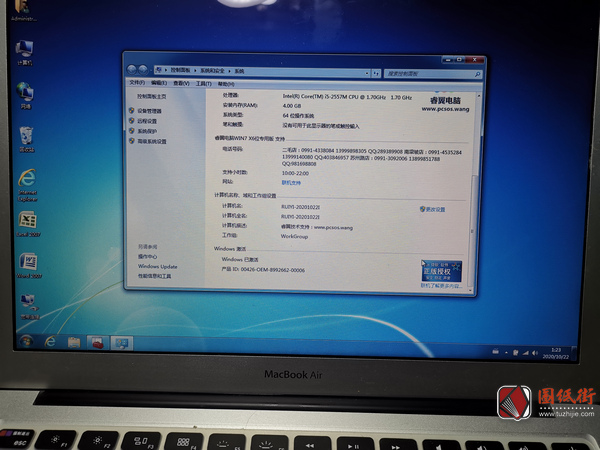Expand arrow after 控制面板 in breadcrumb
Viewport: 600px width, 450px height.
pos(195,70)
